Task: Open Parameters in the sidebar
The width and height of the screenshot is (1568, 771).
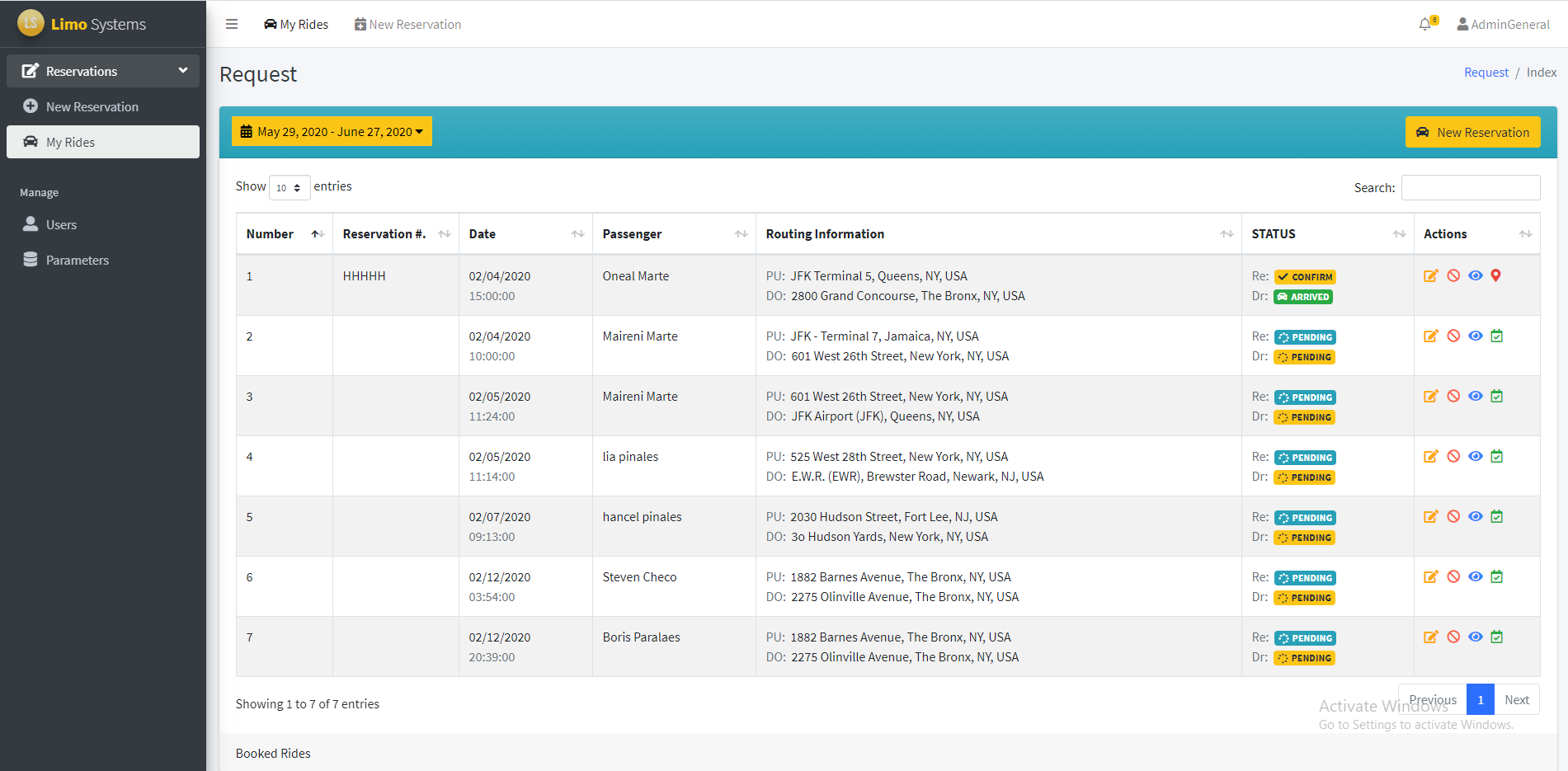Action: point(77,260)
